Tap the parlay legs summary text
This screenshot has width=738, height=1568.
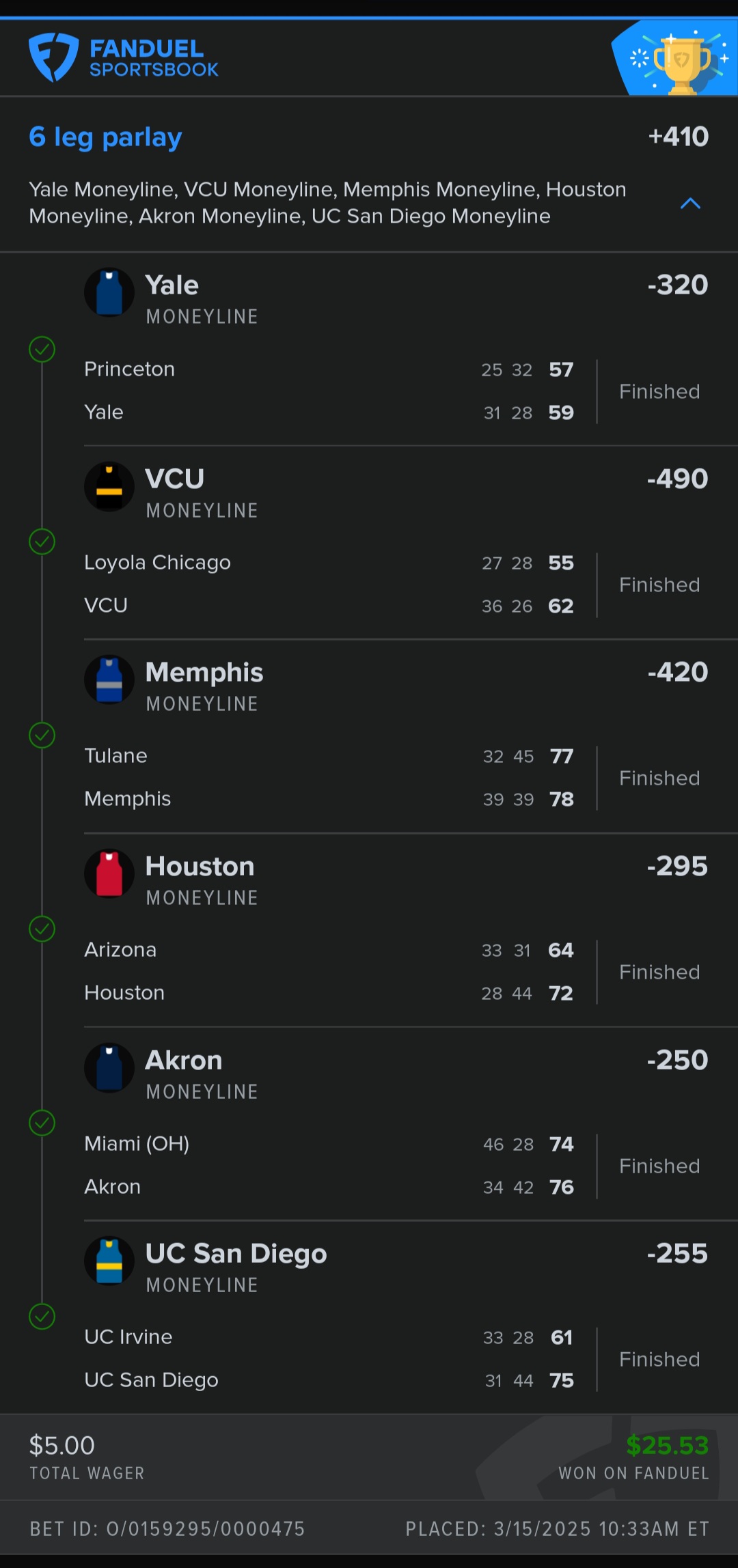point(328,203)
